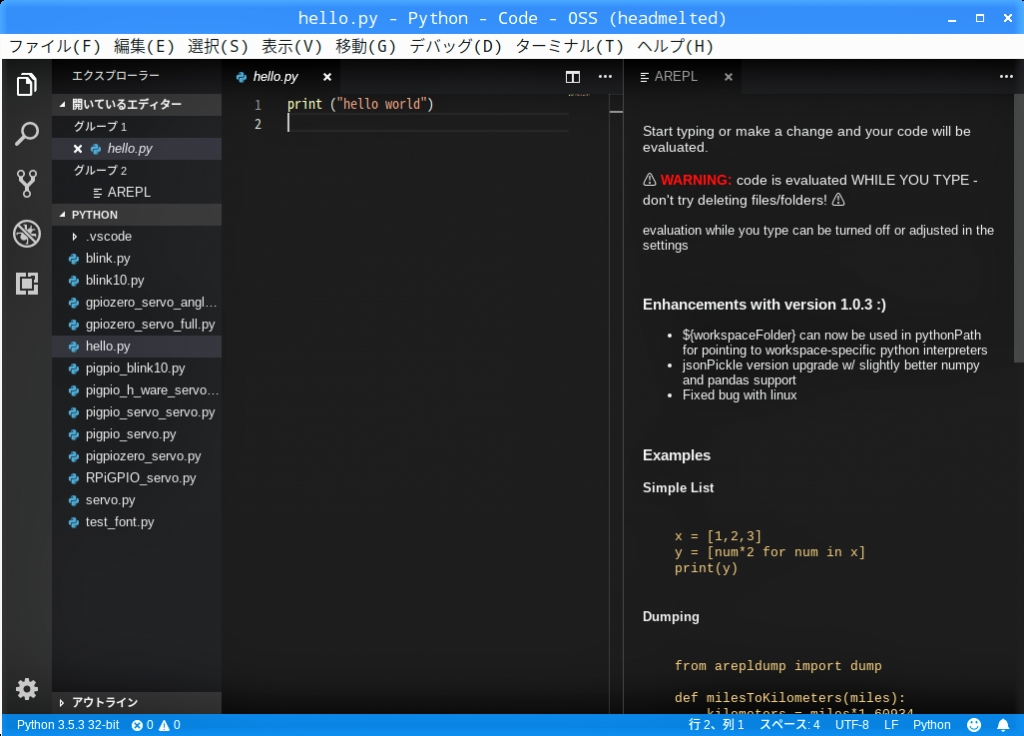1024x736 pixels.
Task: Open the Source Control view
Action: [27, 184]
